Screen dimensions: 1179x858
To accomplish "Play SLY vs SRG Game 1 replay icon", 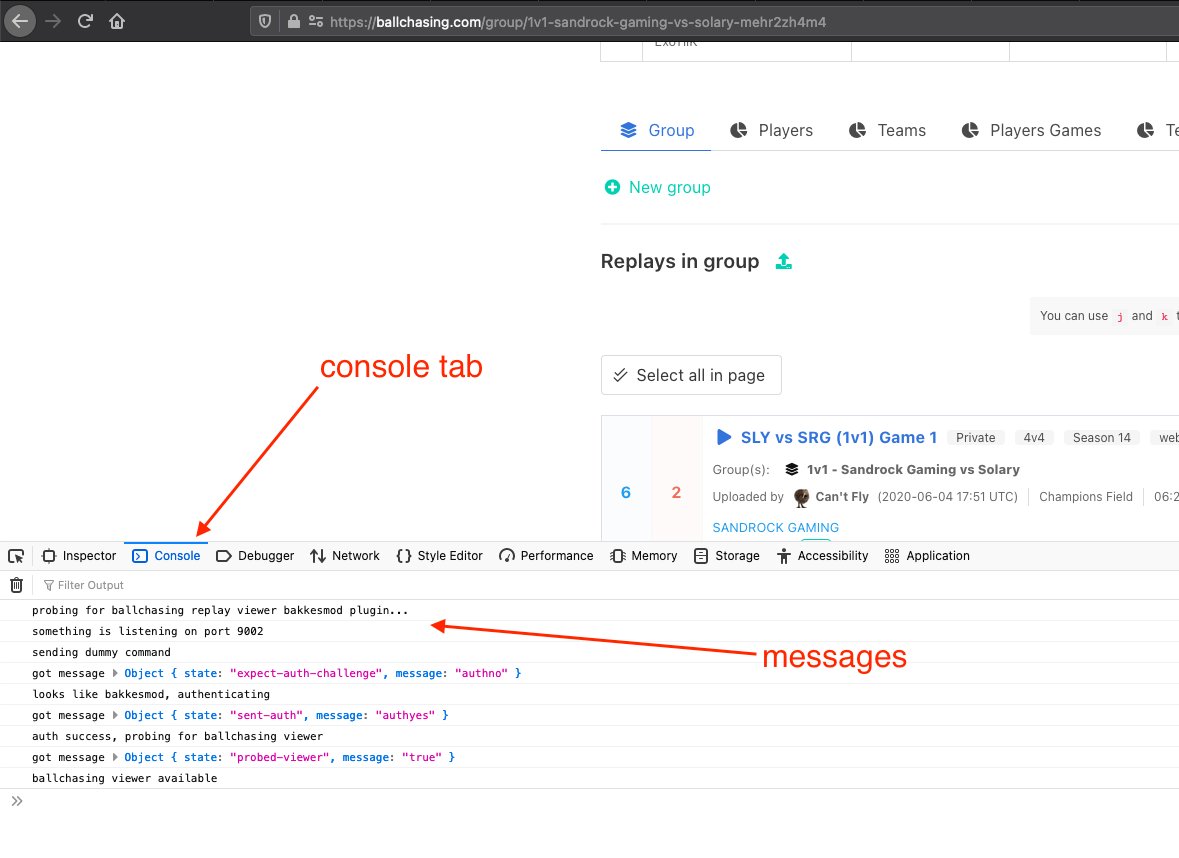I will click(723, 437).
